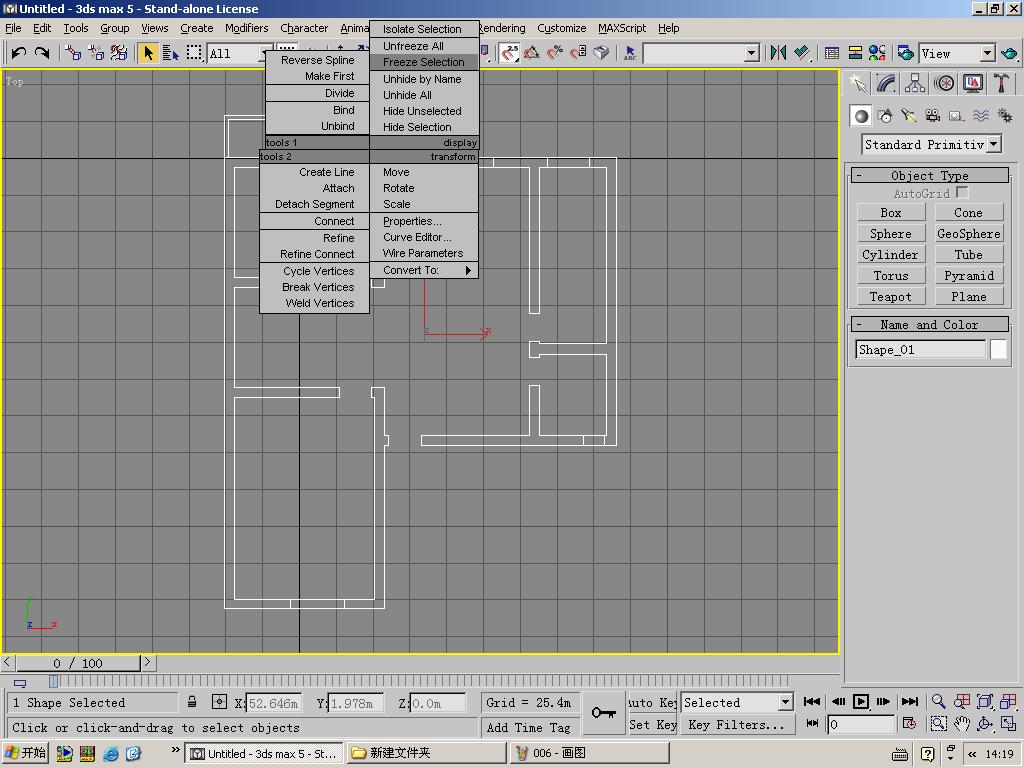This screenshot has height=768, width=1024.
Task: Click the Undo arrow icon
Action: 18,53
